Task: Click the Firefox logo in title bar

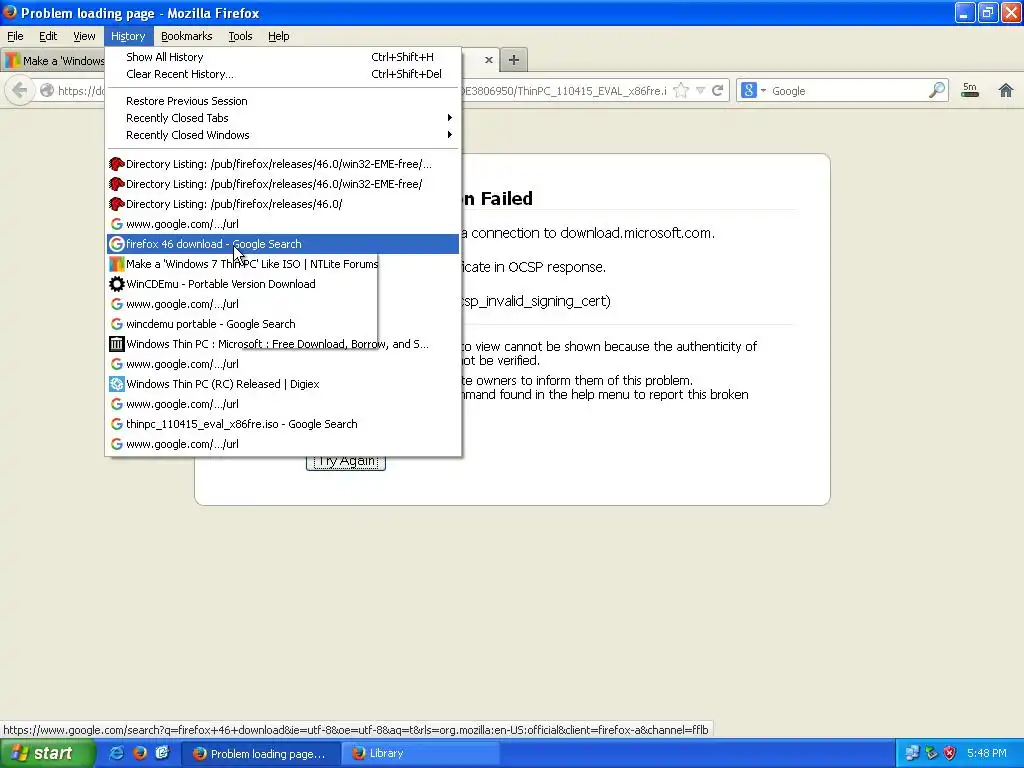Action: pyautogui.click(x=9, y=12)
